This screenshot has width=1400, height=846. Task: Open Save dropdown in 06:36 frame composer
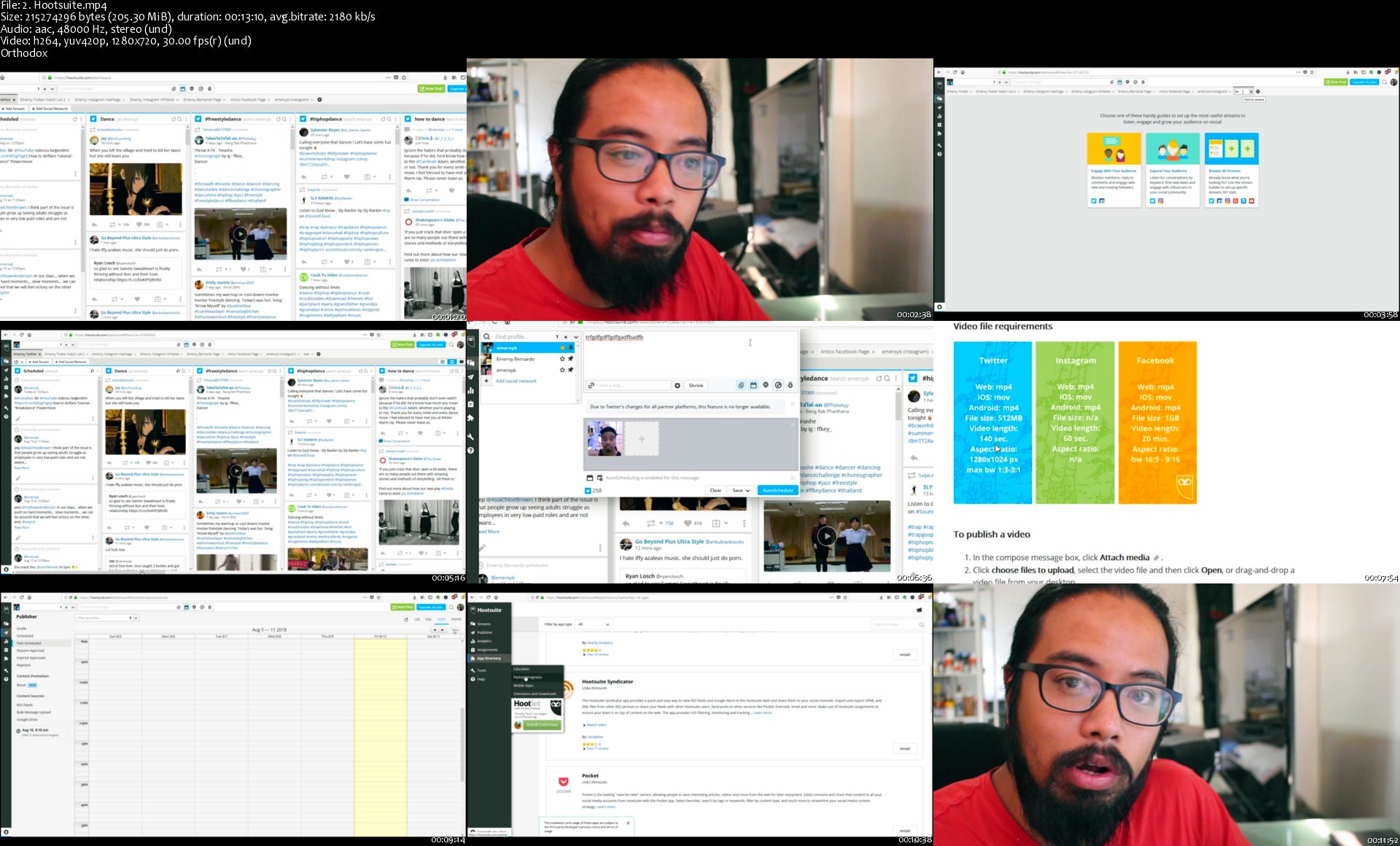pos(741,490)
